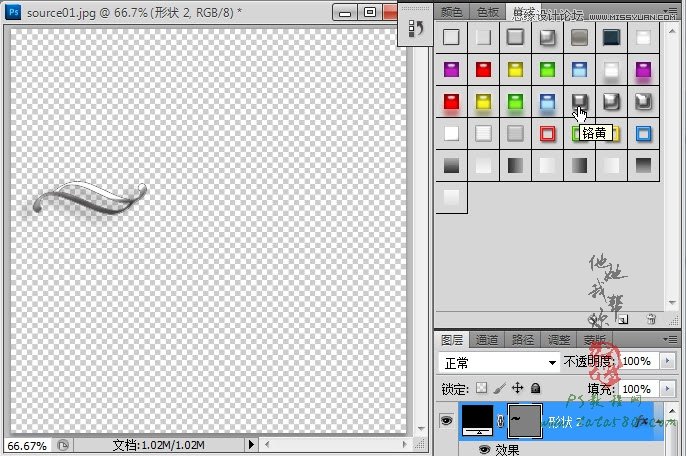686x456 pixels.
Task: Switch to the 通道 tab
Action: [486, 340]
